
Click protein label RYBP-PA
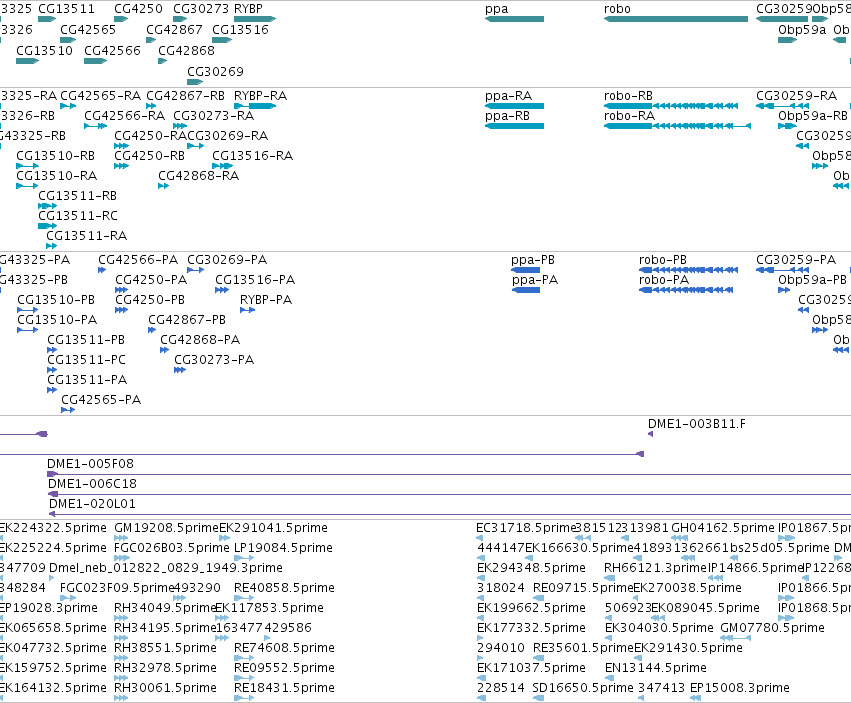tap(266, 300)
